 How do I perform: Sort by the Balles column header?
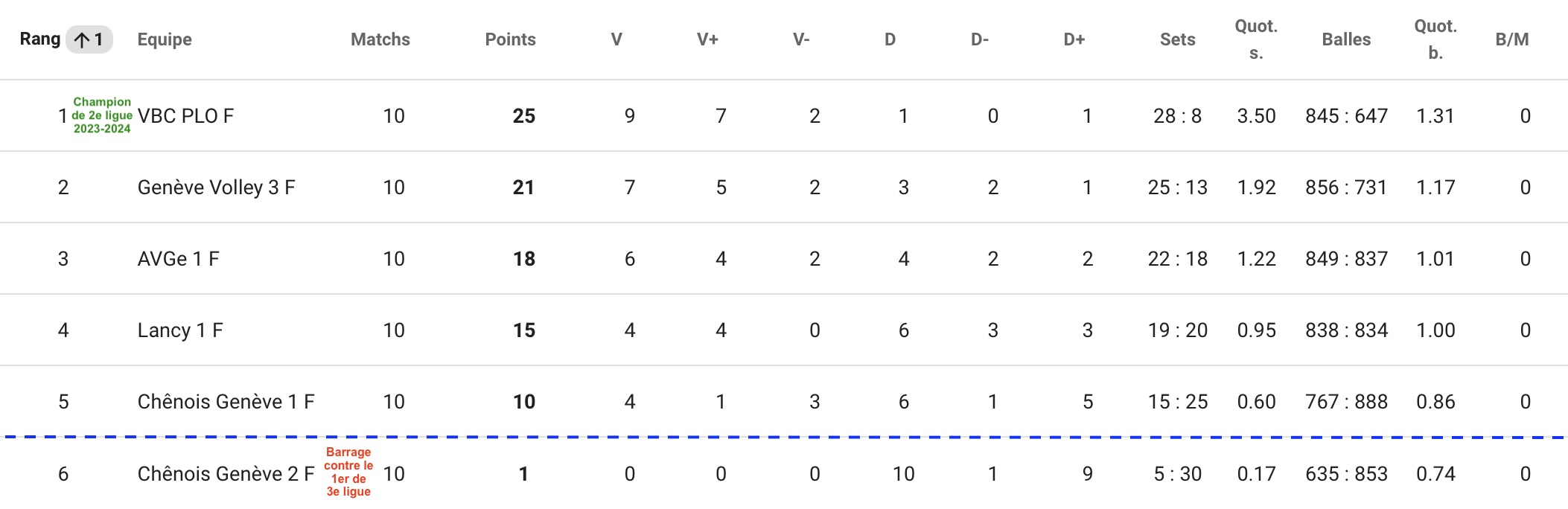click(x=1346, y=39)
